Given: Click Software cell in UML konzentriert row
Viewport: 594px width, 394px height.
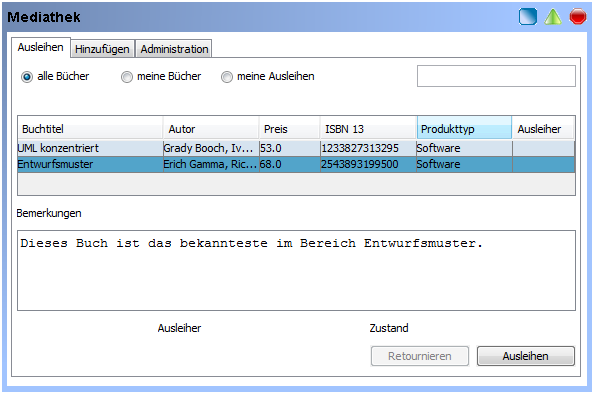Looking at the screenshot, I should (464, 148).
